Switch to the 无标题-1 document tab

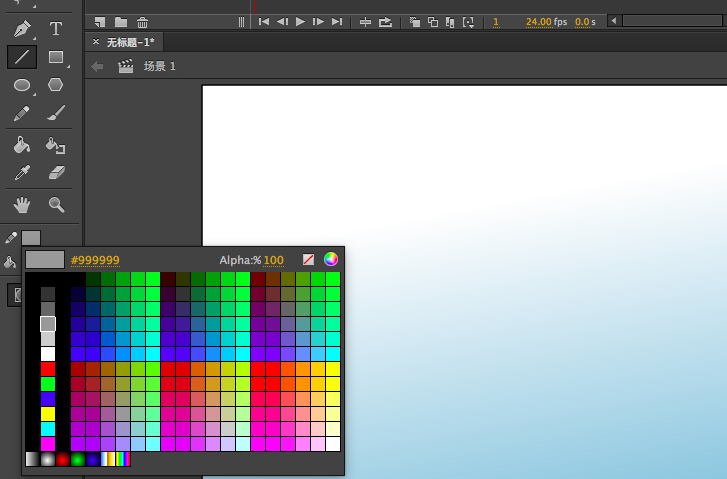[x=130, y=42]
